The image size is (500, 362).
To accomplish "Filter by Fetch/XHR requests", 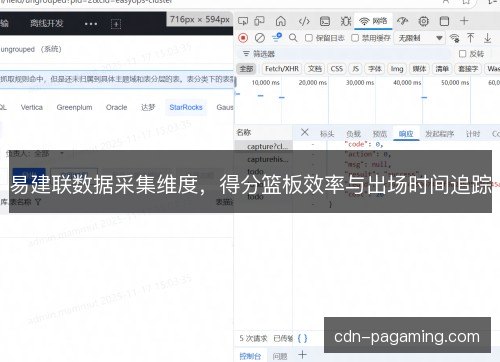I will 282,69.
